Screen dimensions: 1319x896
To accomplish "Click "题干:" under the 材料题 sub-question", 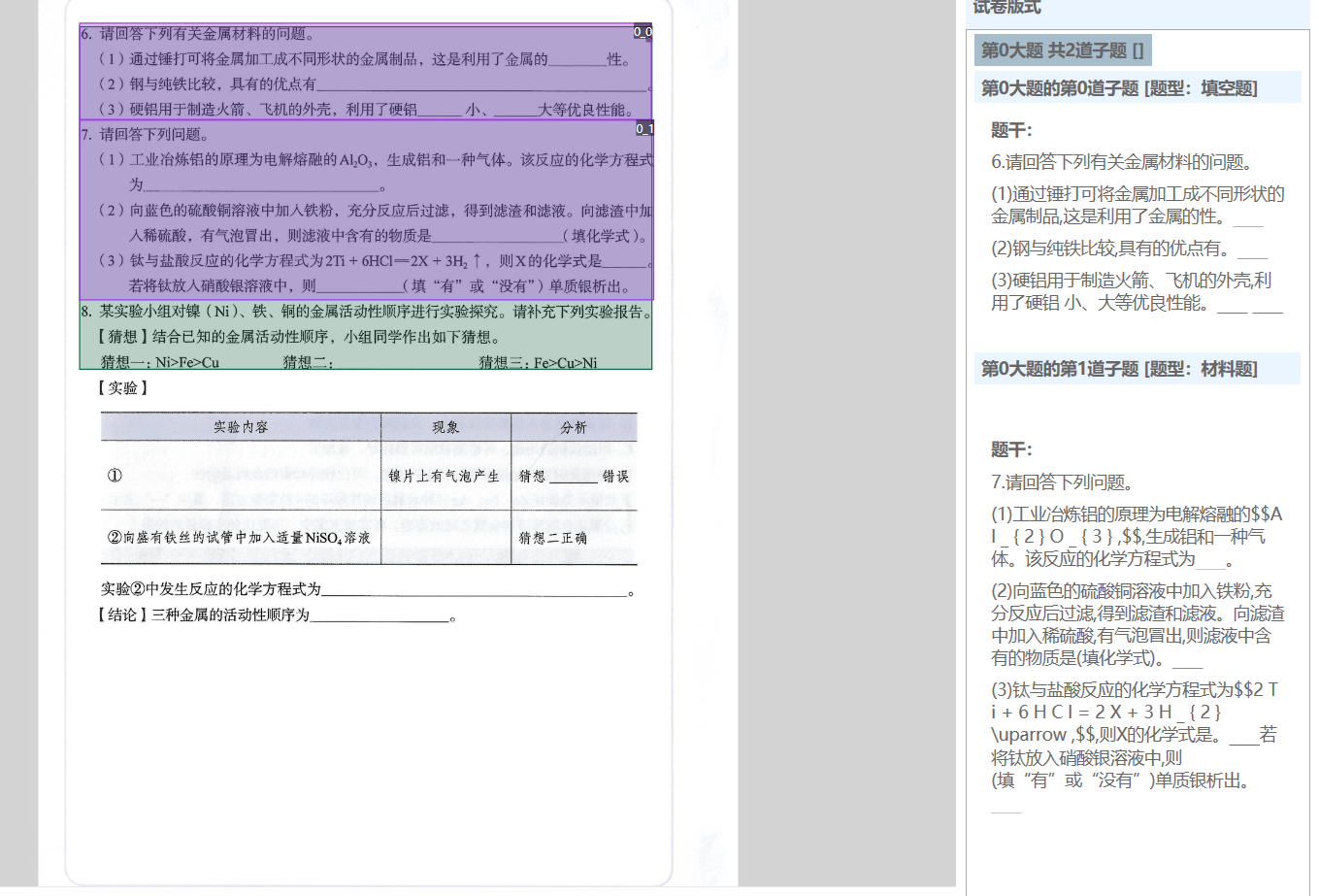I will click(1011, 449).
